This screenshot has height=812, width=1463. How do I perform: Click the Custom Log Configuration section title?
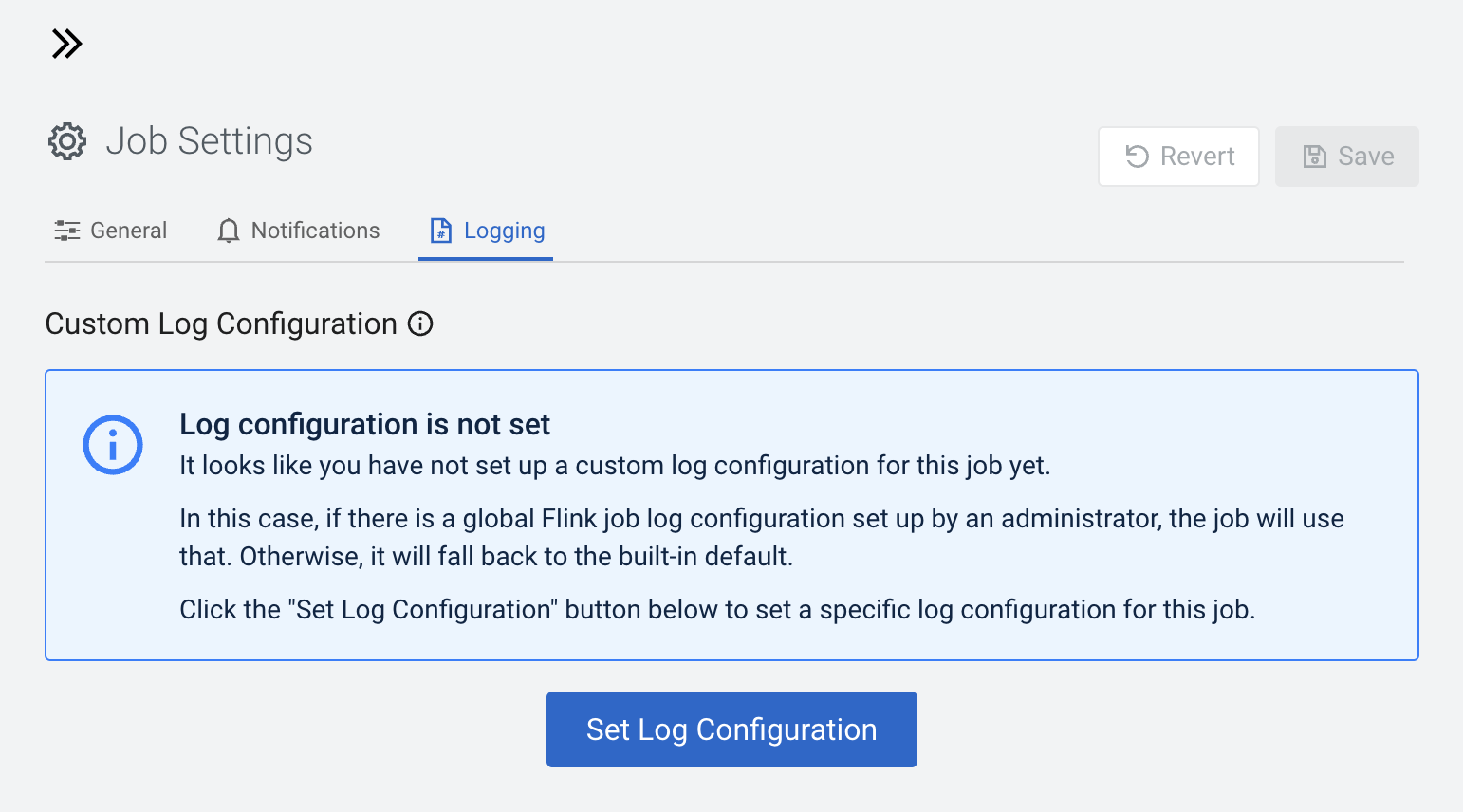coord(221,324)
